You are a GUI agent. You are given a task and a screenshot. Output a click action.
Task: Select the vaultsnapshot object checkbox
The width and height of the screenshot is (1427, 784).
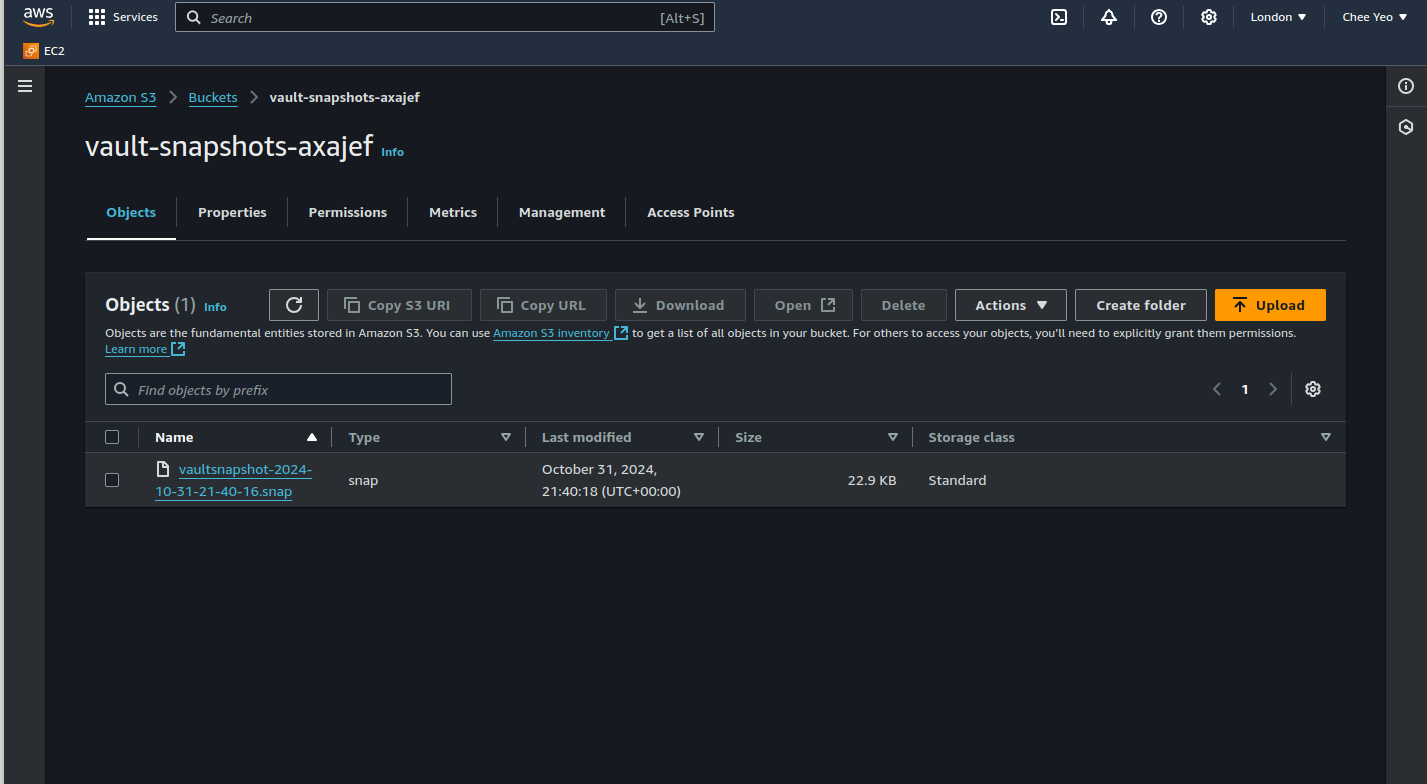pos(112,480)
